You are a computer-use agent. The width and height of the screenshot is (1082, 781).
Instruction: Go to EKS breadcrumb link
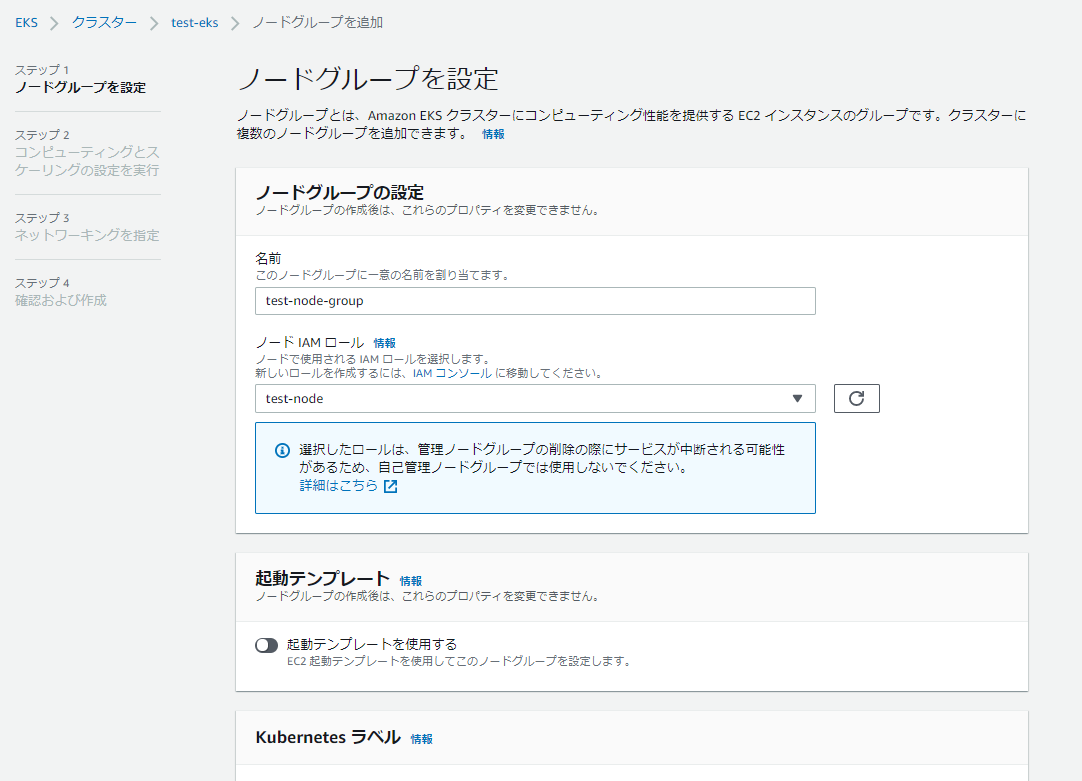pyautogui.click(x=26, y=22)
